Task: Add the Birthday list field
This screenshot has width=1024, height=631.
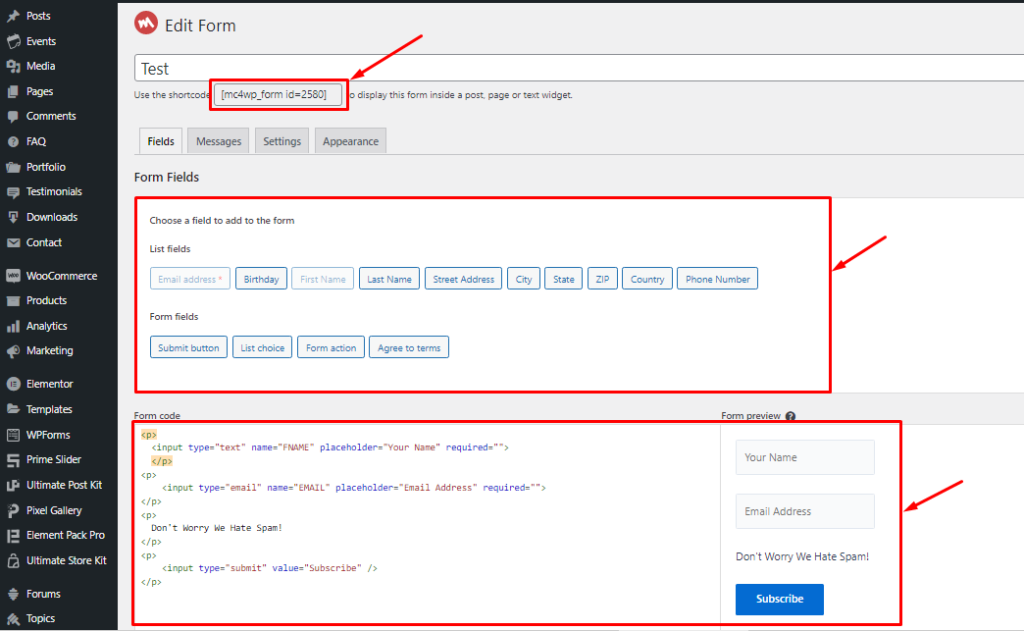Action: pos(261,279)
